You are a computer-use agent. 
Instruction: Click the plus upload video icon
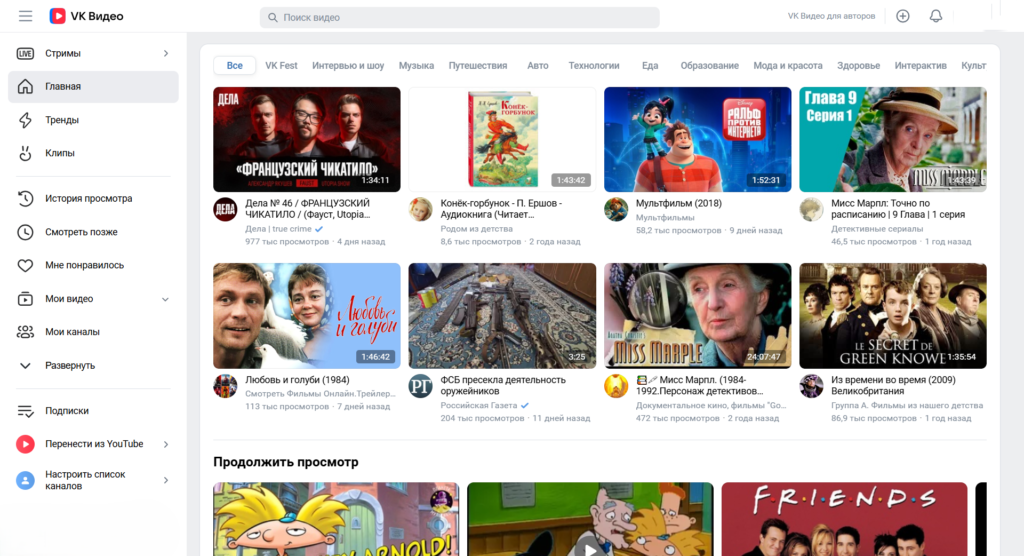point(903,16)
